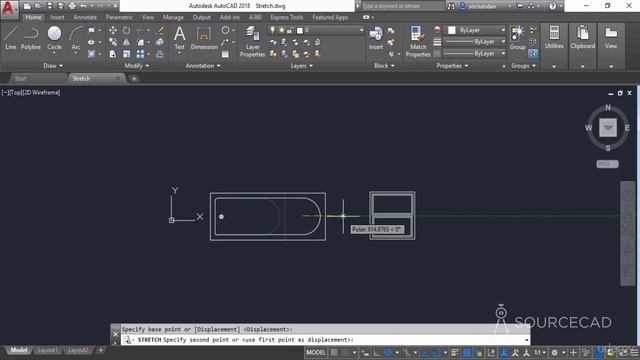Click the ViewCube TOP face
This screenshot has width=640, height=360.
point(608,128)
